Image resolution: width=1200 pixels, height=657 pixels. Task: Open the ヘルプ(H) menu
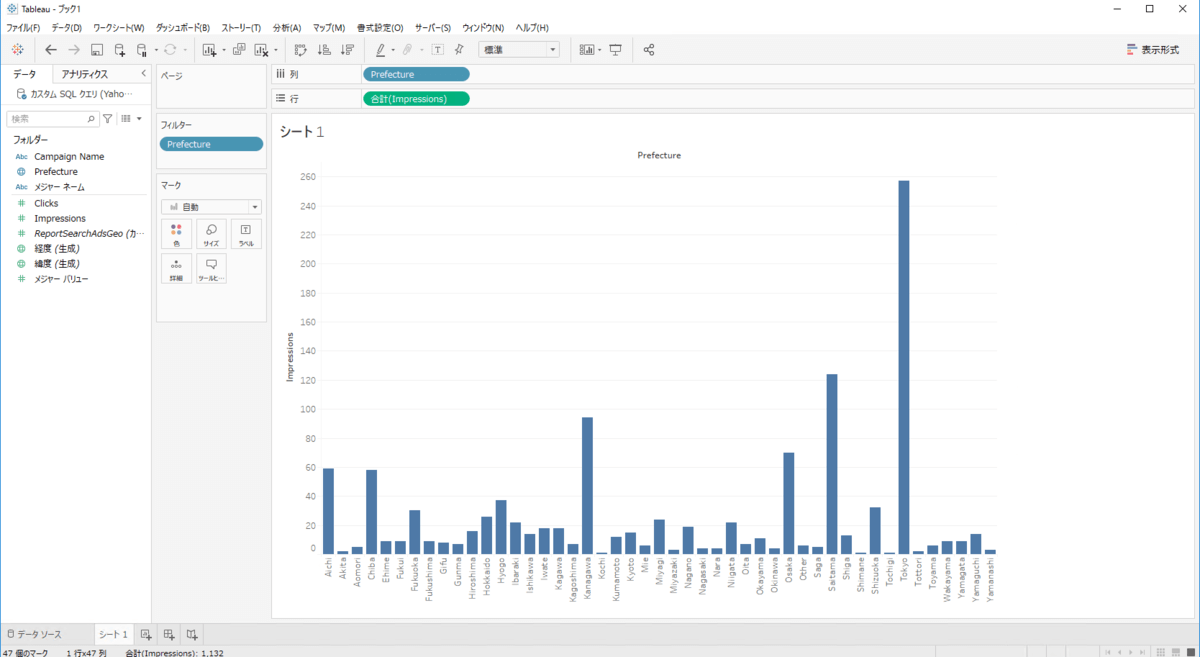pyautogui.click(x=532, y=27)
